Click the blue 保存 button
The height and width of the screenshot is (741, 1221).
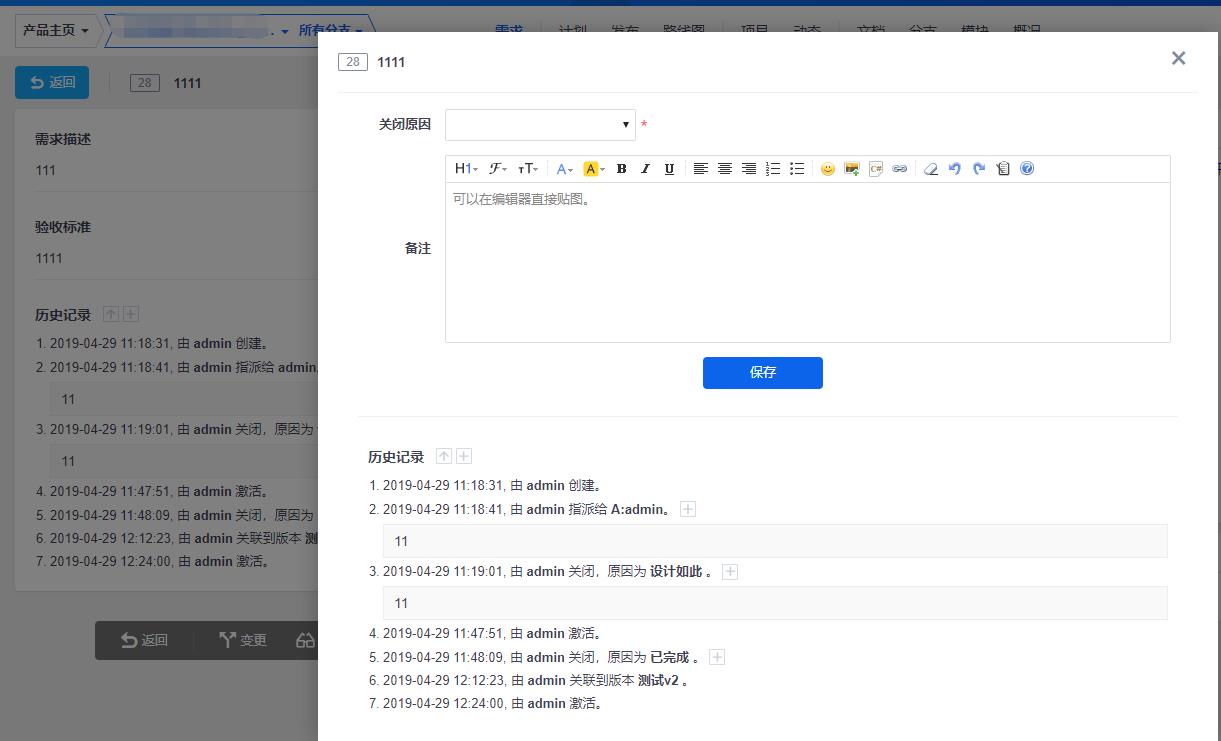[763, 372]
